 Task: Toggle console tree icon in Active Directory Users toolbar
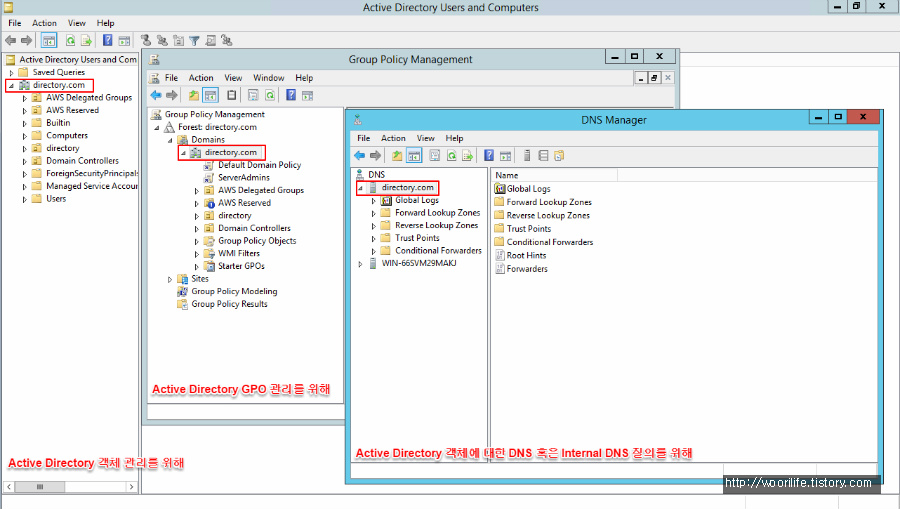pyautogui.click(x=49, y=40)
